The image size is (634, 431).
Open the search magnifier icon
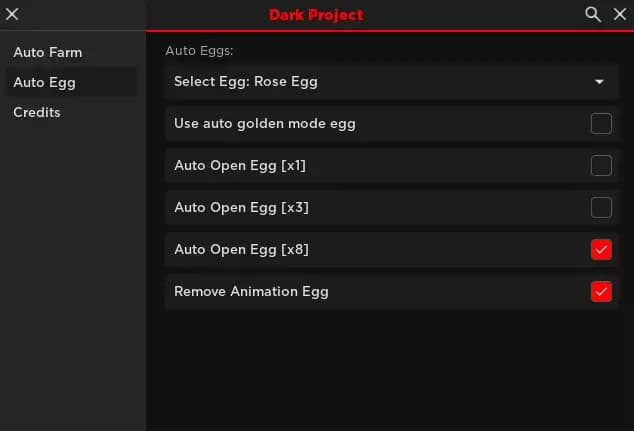click(x=593, y=14)
